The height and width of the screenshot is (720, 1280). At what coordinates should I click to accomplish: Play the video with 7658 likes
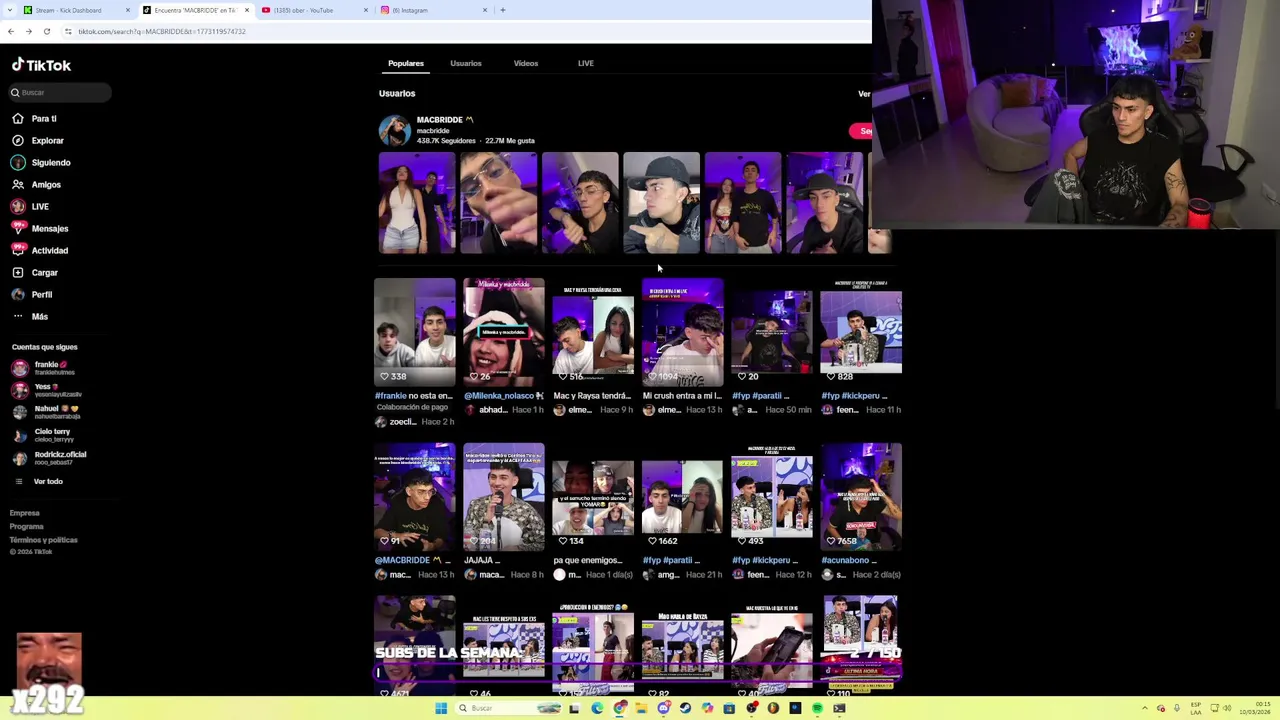[861, 497]
